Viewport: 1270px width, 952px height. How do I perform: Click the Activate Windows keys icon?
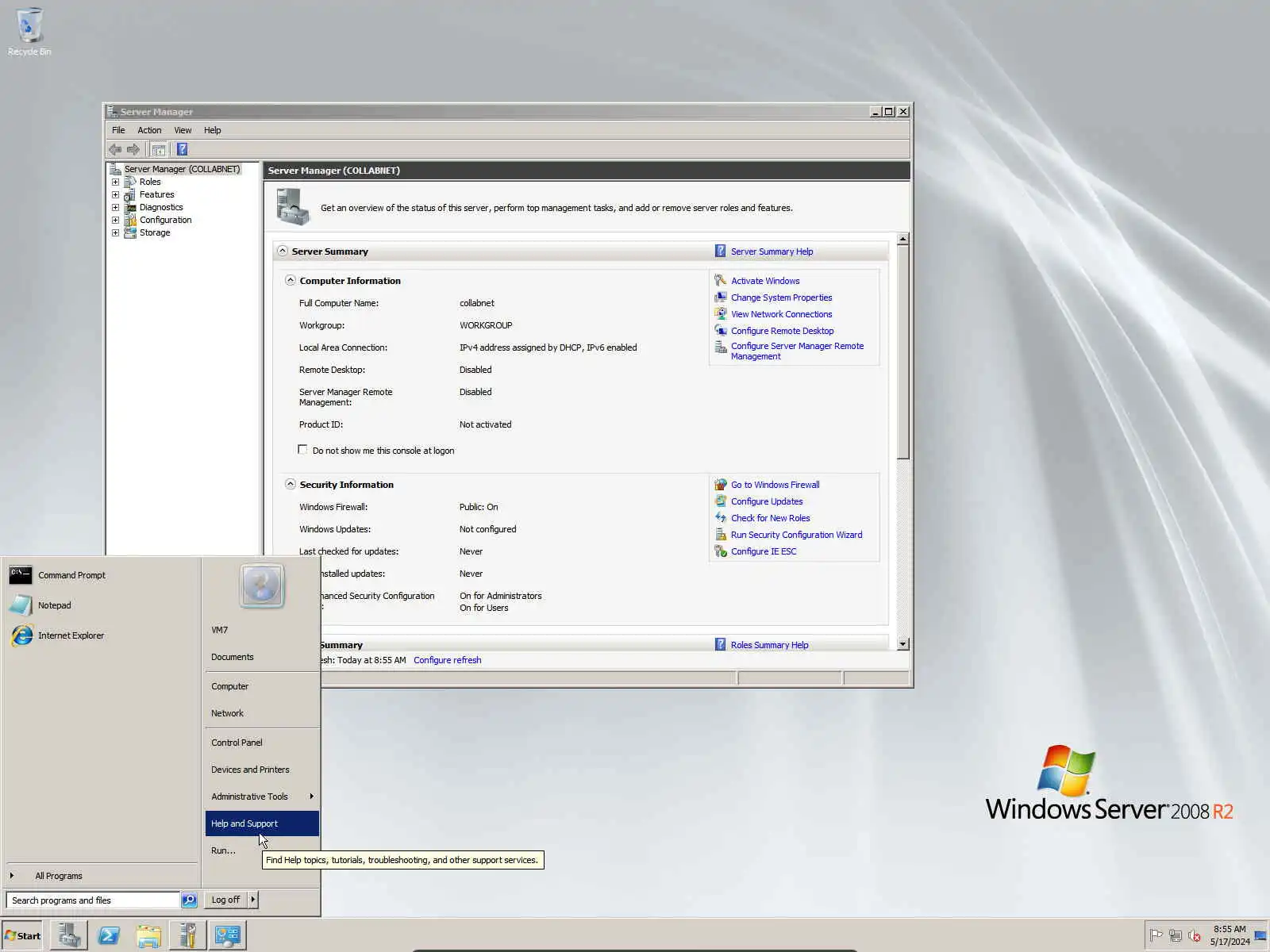click(720, 280)
